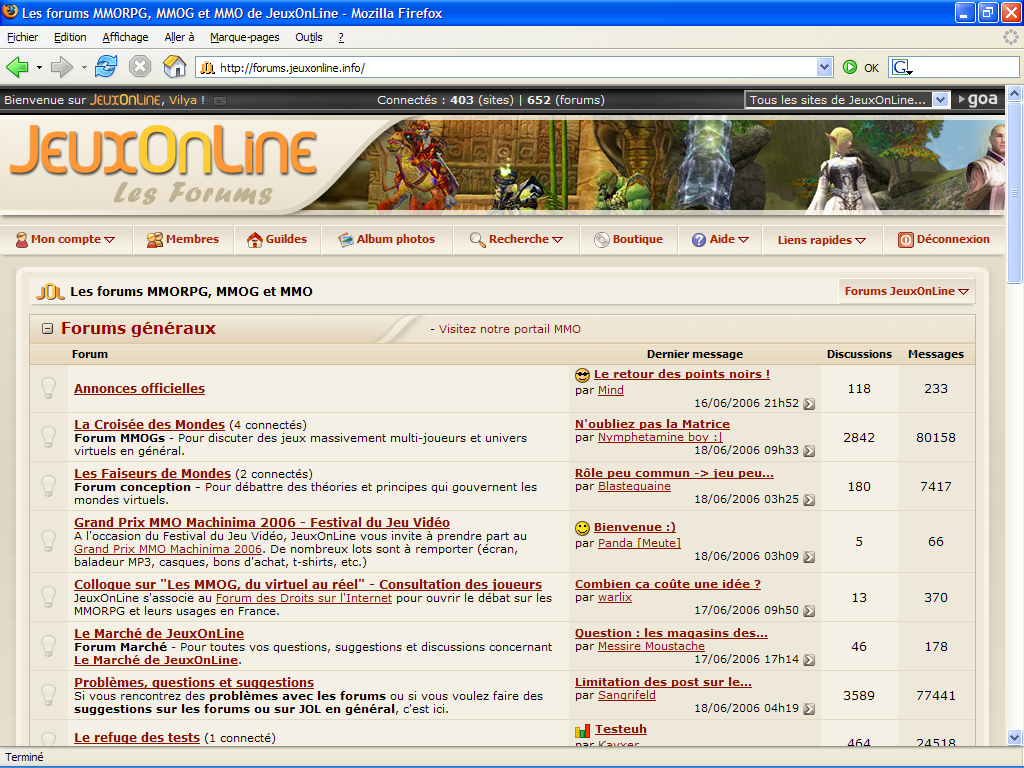
Task: Click the JeuxOnLine Les Forums banner logo
Action: point(163,165)
